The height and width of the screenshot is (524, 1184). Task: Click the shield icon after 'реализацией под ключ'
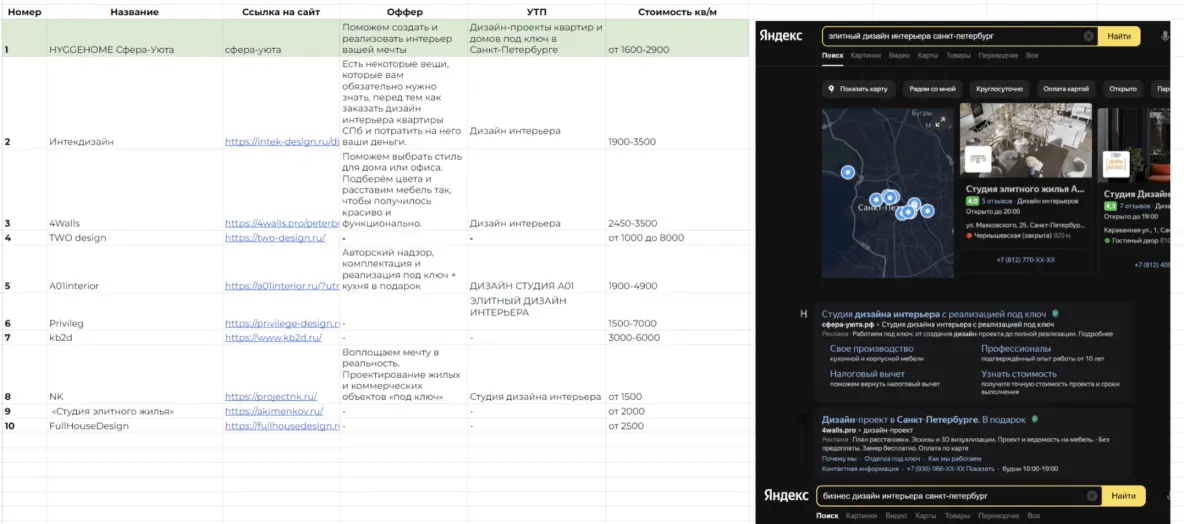[1055, 313]
